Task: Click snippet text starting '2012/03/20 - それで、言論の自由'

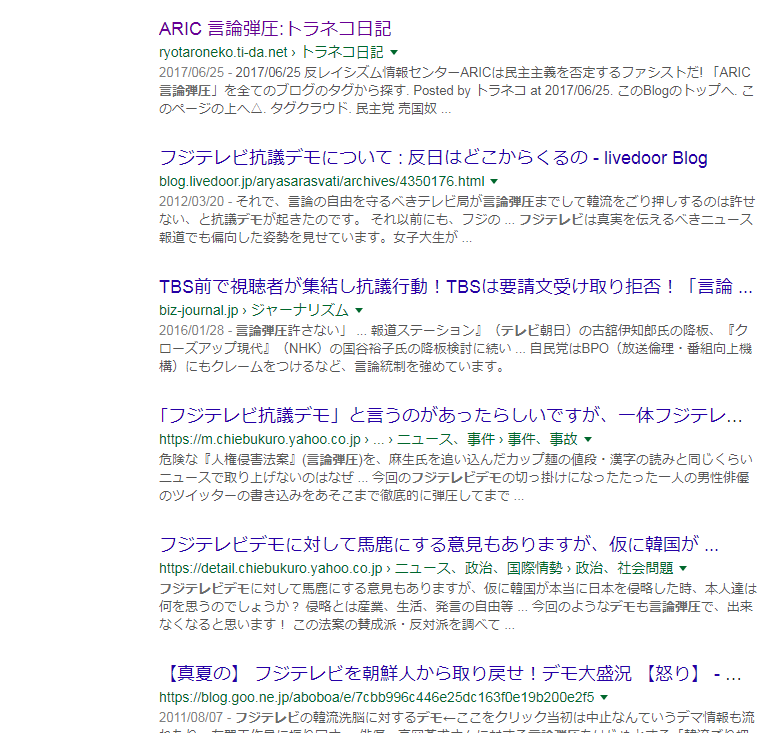Action: 457,219
